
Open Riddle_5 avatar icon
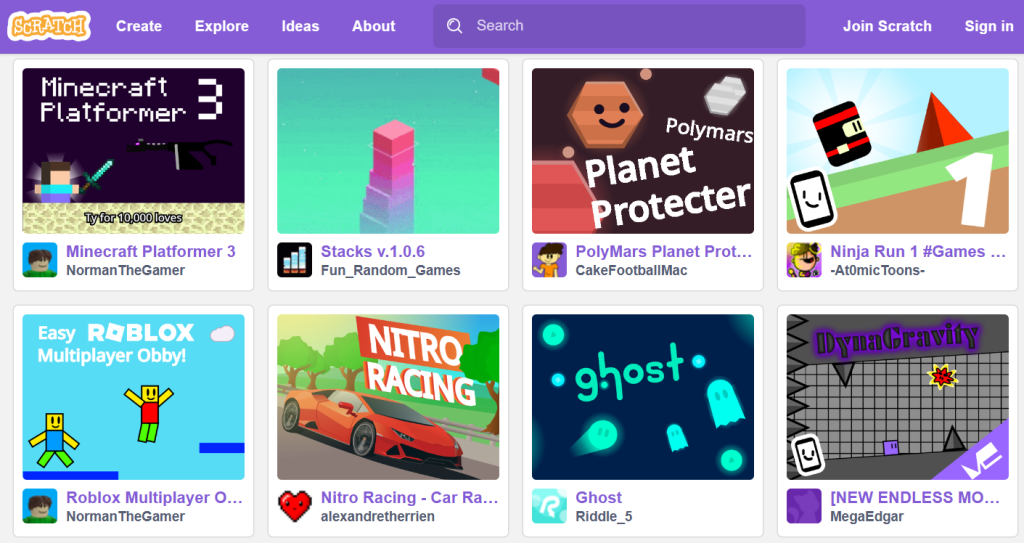549,506
